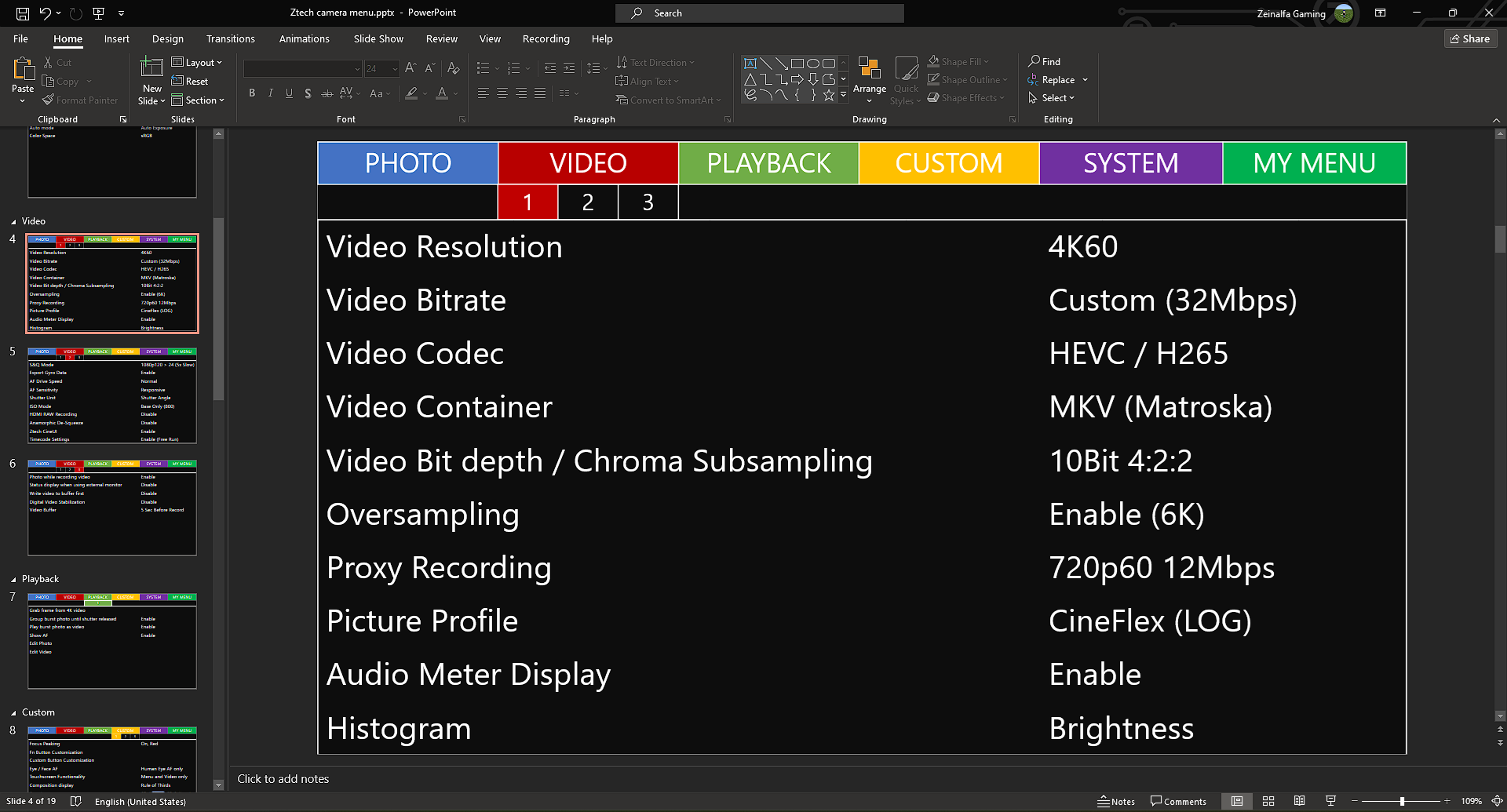Toggle the Notes pane
This screenshot has width=1507, height=812.
(x=1117, y=801)
